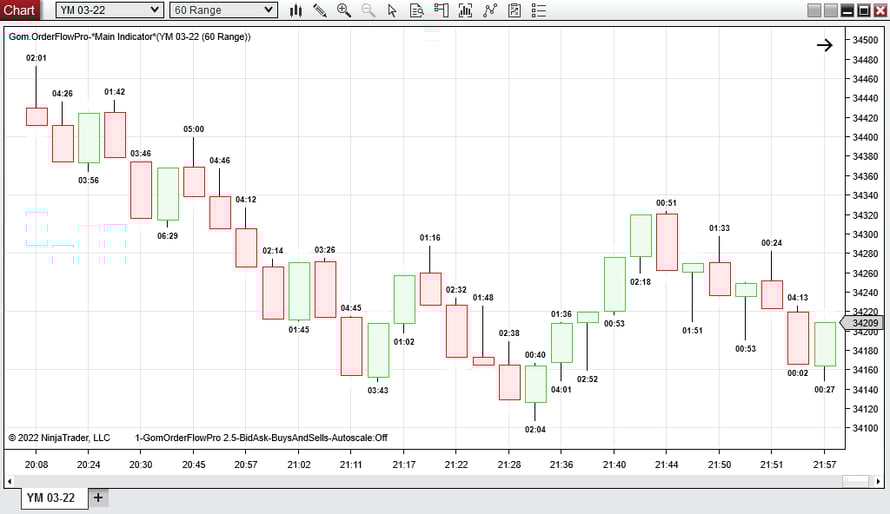
Task: Click the Gom.OrderFlowPro Main Indicator label
Action: (129, 37)
